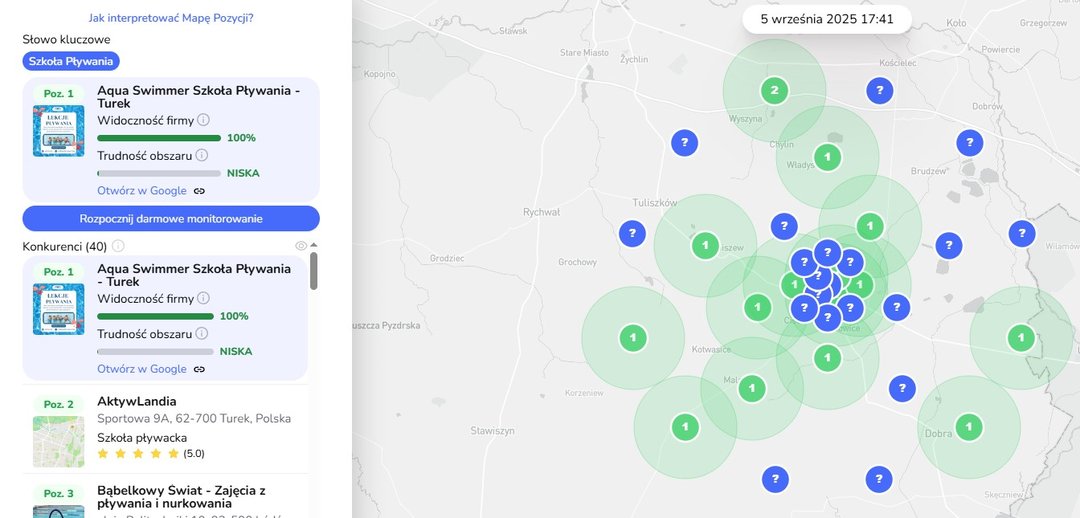Click the question marker near Kościelec
This screenshot has width=1080, height=518.
pos(879,91)
